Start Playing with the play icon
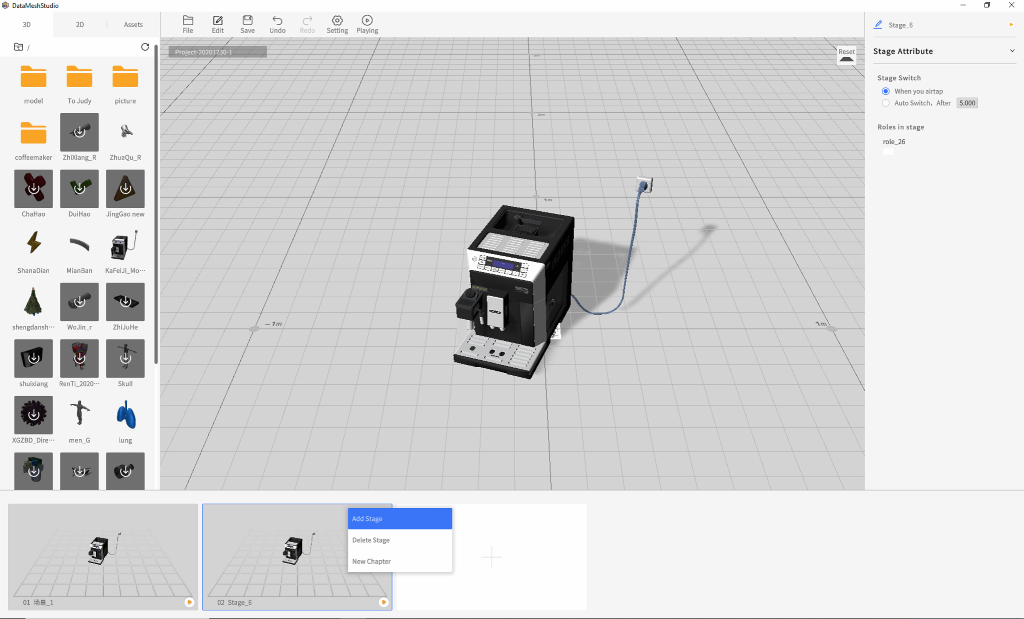1024x619 pixels. (367, 24)
